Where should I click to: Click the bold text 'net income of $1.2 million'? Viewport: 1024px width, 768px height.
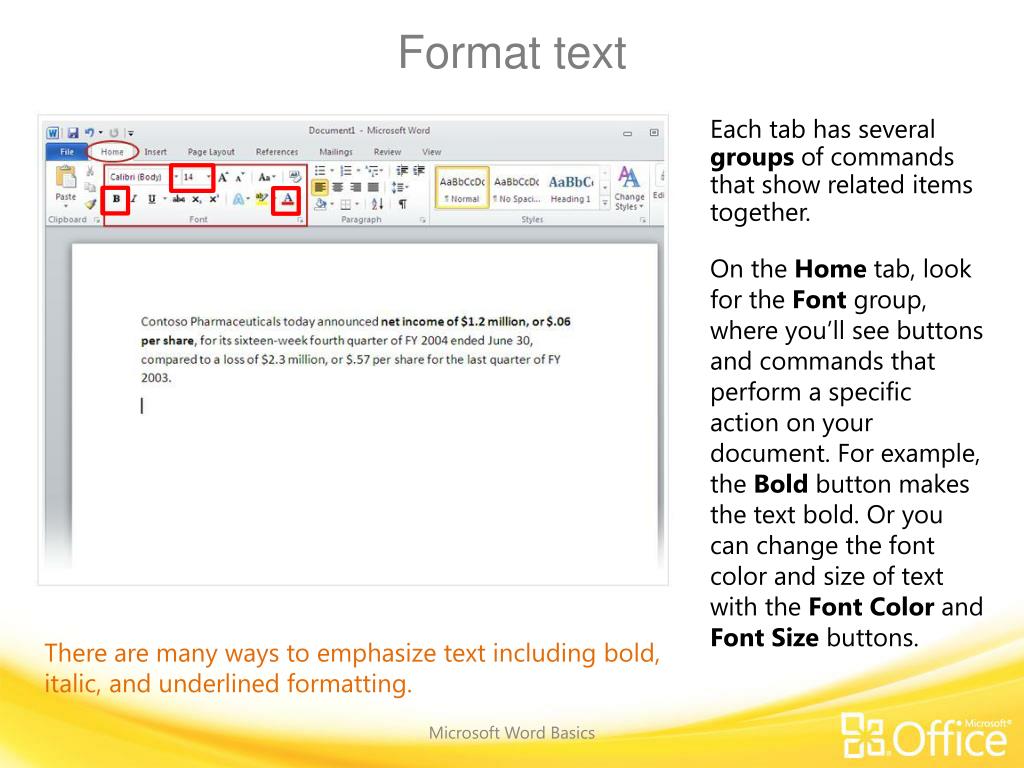[454, 321]
